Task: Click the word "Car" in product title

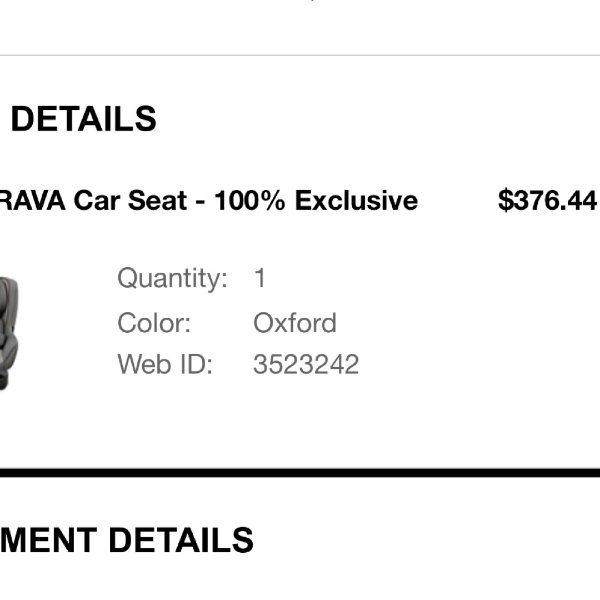Action: (97, 200)
